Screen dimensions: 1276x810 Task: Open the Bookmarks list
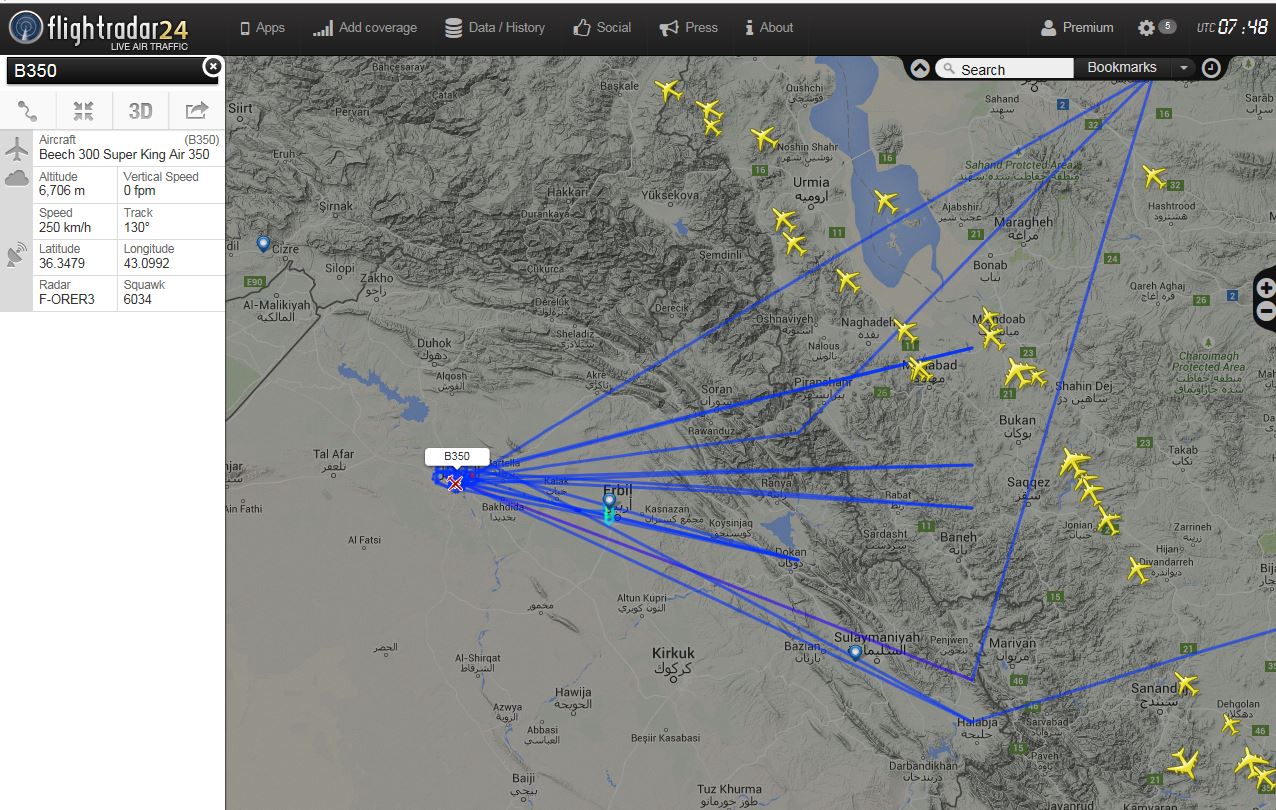coord(1122,67)
